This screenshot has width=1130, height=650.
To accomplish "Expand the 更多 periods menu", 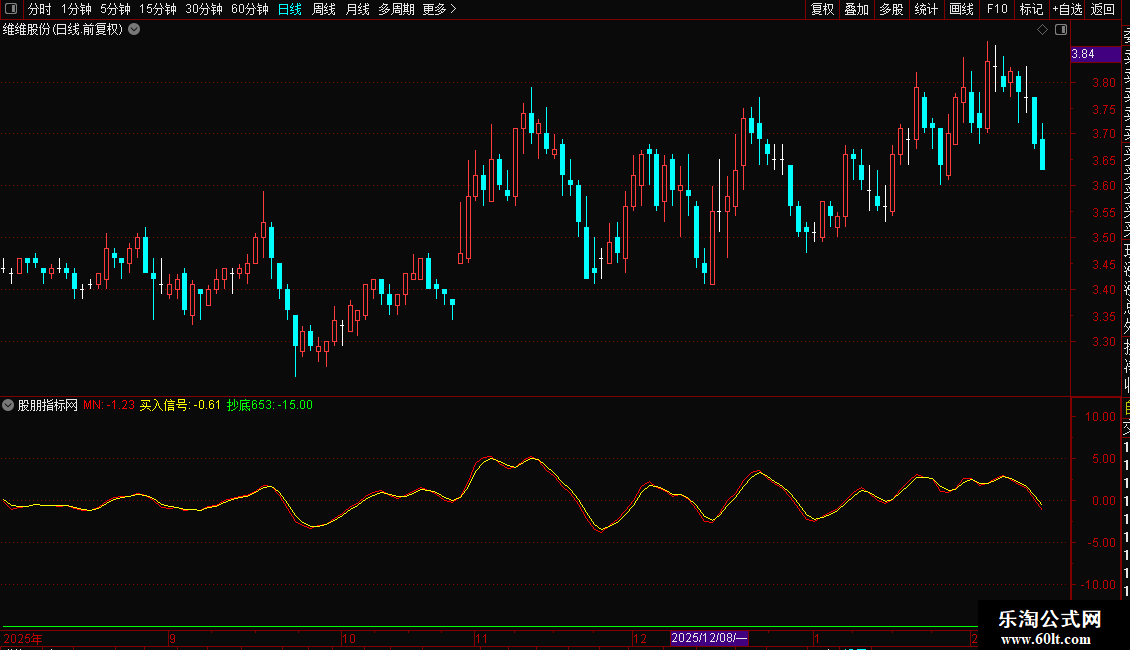I will 440,9.
